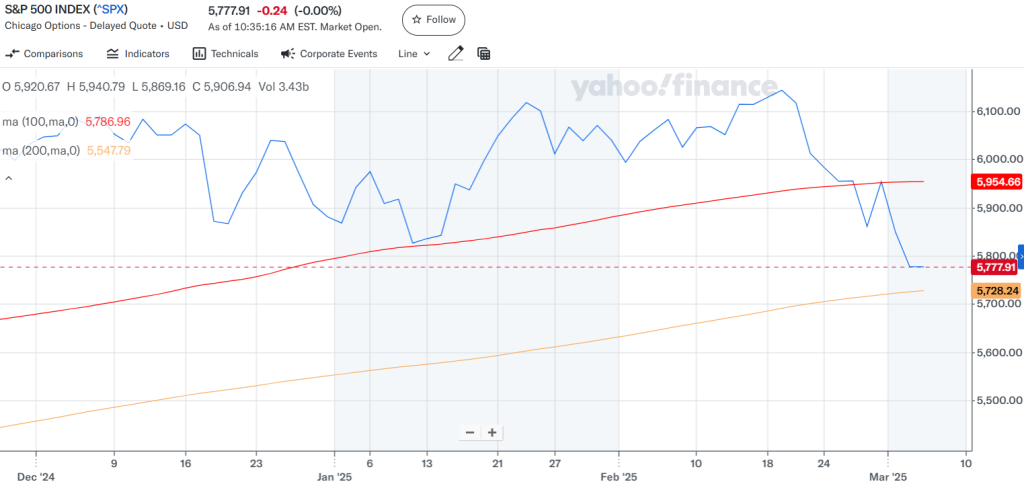This screenshot has height=486, width=1024.
Task: Open the Comparisons tool
Action: [45, 54]
